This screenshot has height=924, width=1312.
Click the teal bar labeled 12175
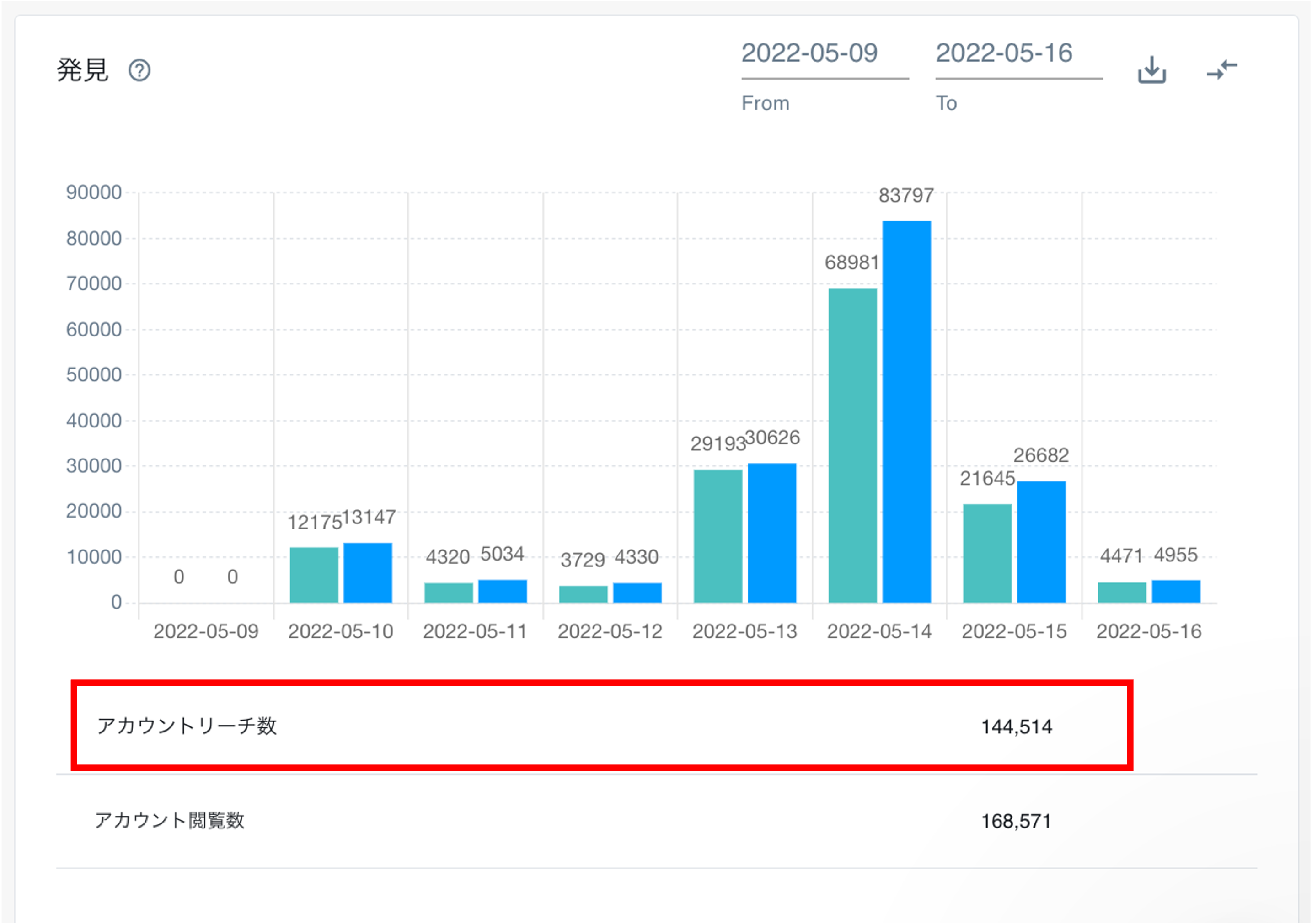pyautogui.click(x=314, y=575)
